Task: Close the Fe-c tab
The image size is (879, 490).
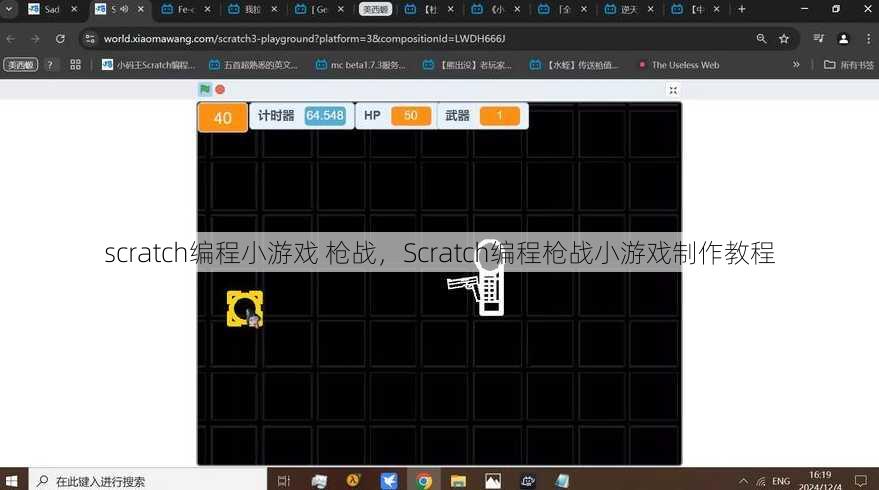Action: [207, 10]
